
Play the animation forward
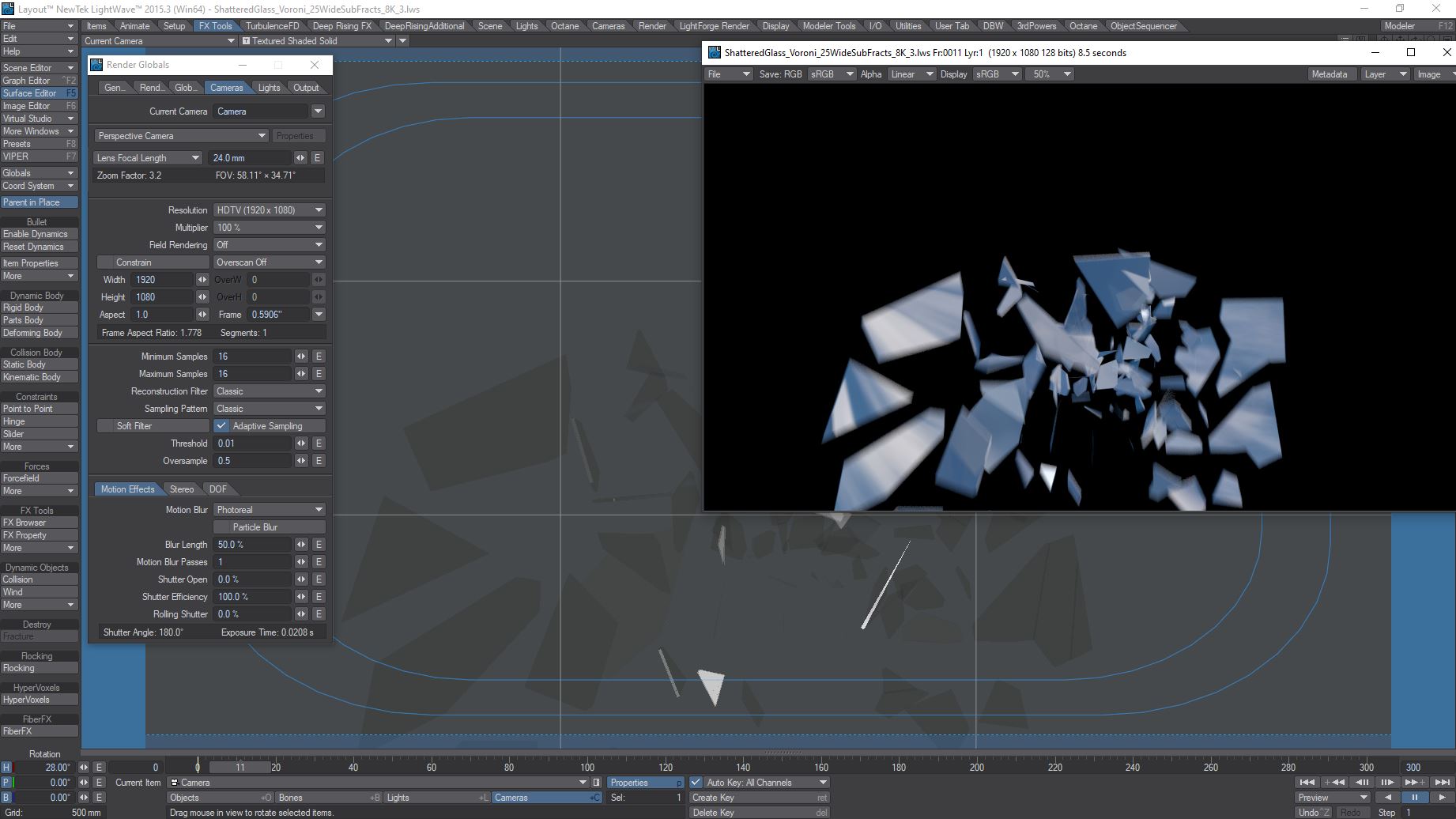tap(1441, 798)
